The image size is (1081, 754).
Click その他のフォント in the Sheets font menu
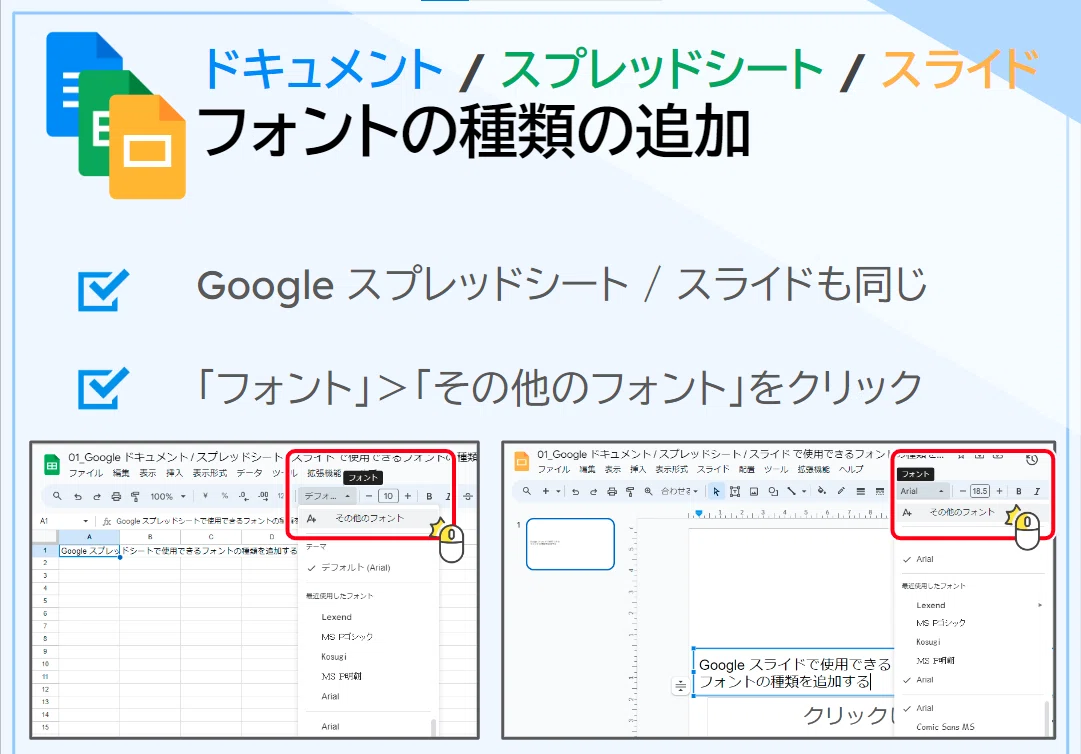pos(370,518)
